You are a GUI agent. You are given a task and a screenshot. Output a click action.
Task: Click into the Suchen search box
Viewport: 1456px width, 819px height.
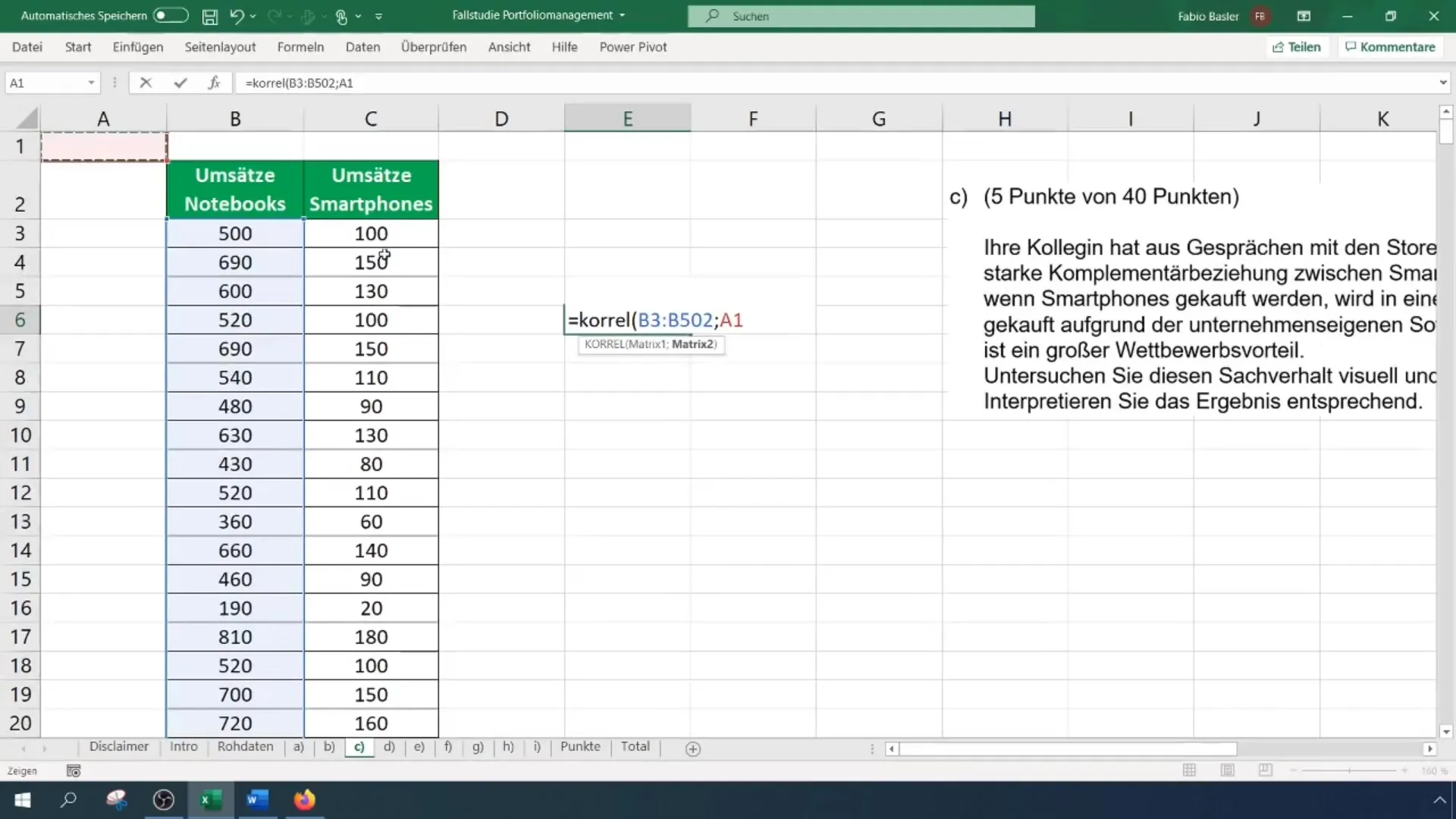(x=861, y=16)
